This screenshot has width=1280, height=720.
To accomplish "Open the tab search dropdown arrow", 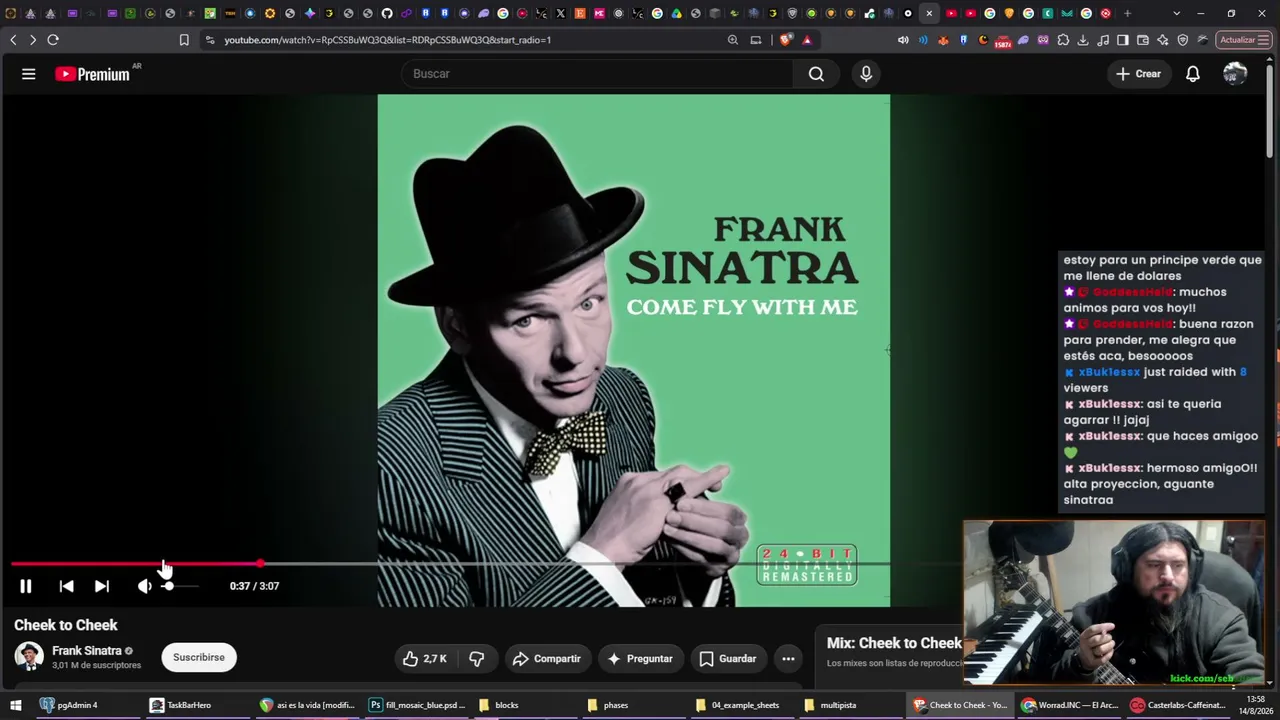I will (x=1176, y=13).
